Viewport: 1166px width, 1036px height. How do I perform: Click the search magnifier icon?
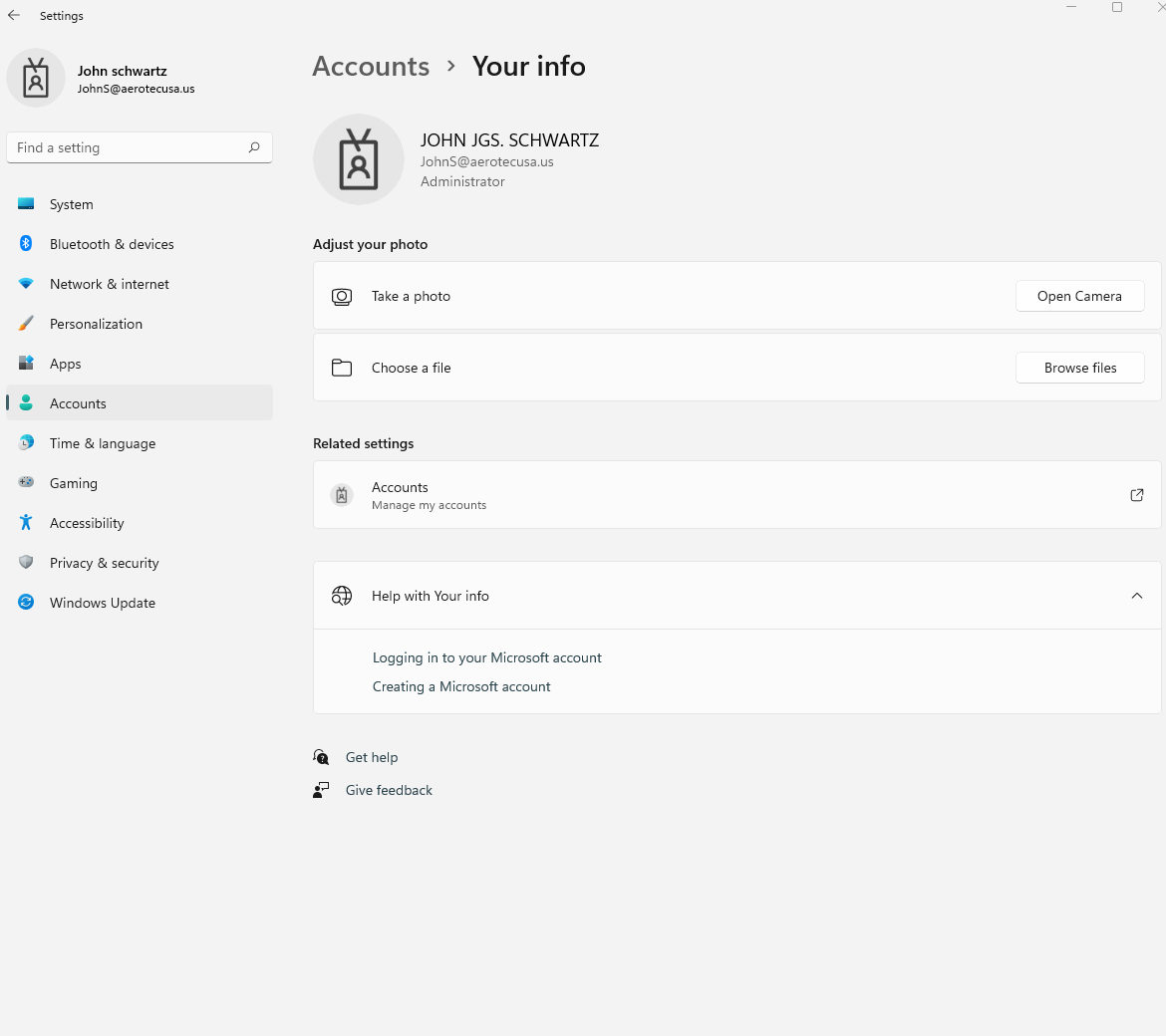coord(254,147)
